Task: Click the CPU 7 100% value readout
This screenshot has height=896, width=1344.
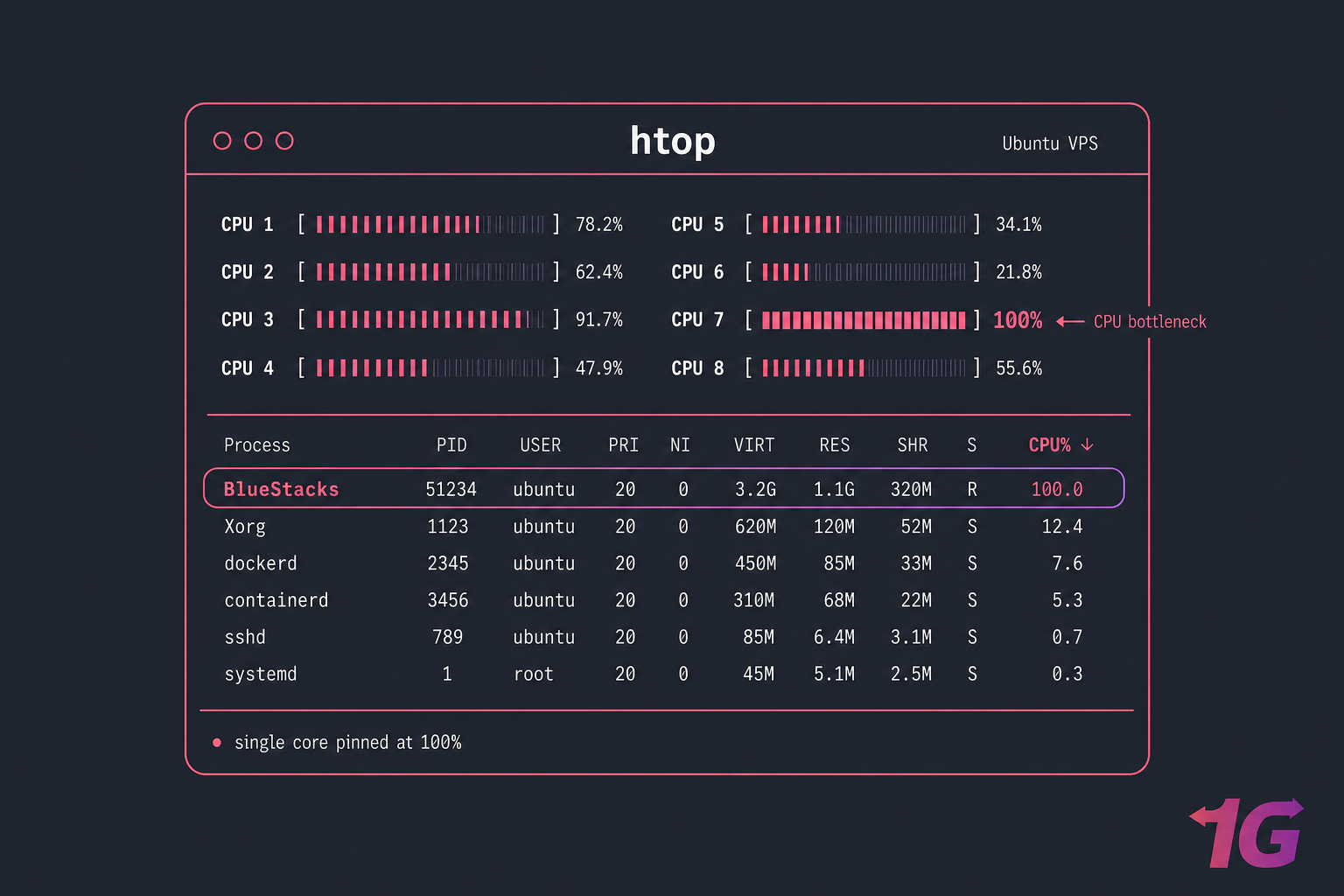Action: 1018,320
